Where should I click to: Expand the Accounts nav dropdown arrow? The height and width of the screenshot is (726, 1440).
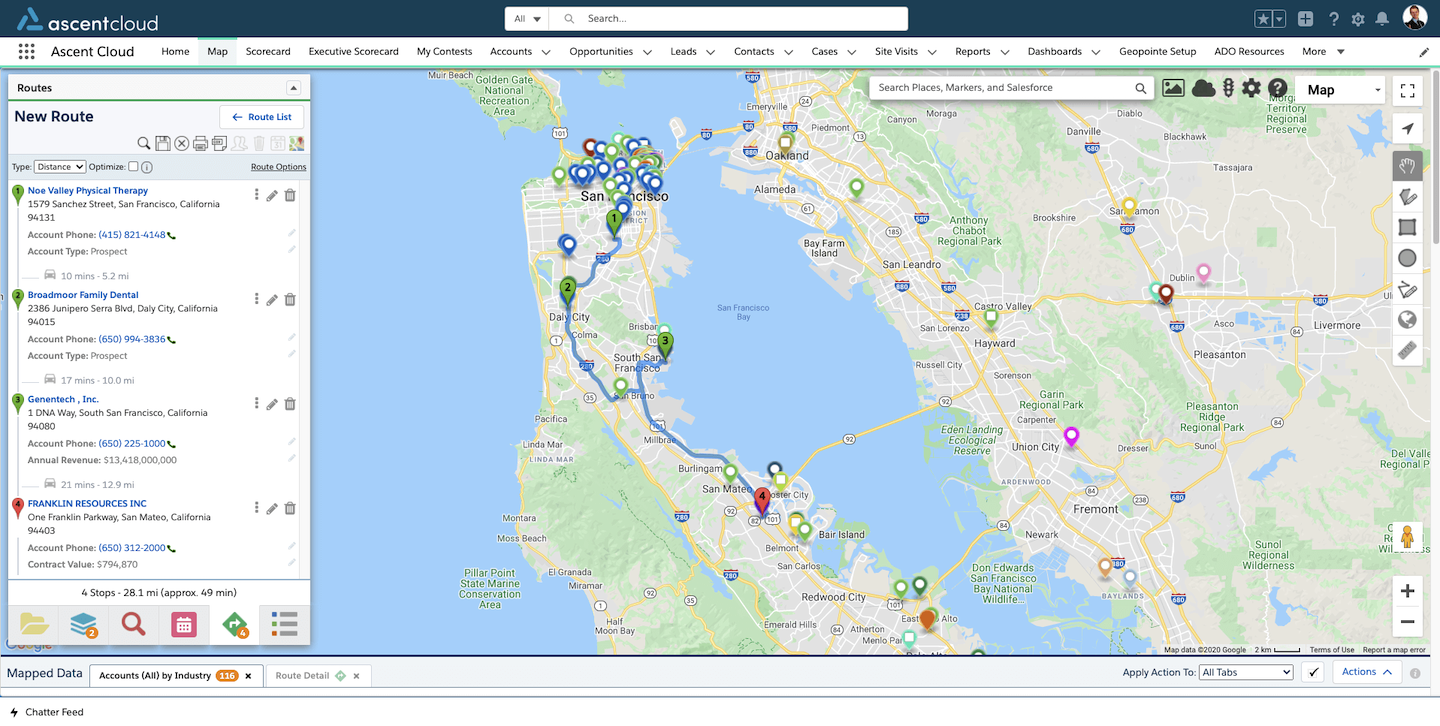[546, 52]
